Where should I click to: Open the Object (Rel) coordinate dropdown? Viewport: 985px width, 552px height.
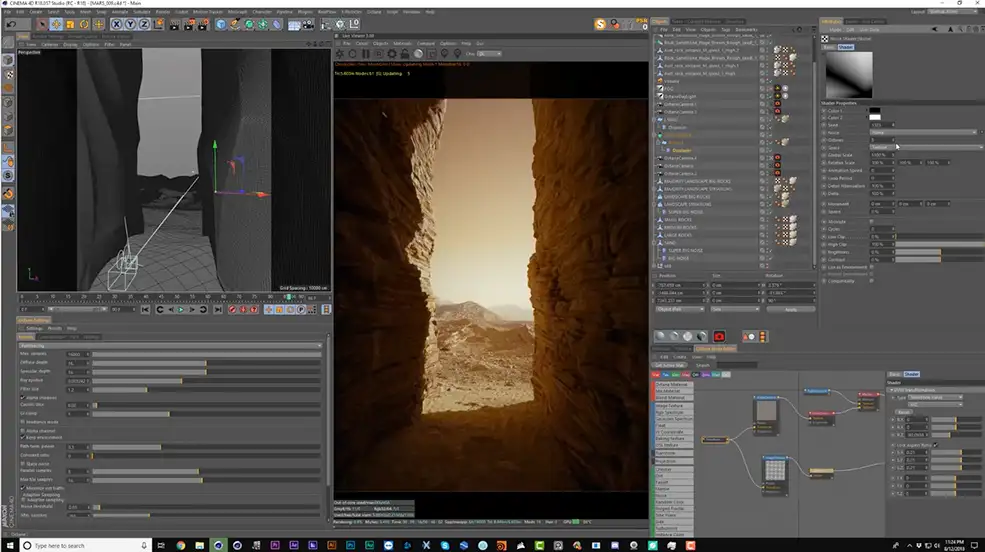click(x=680, y=309)
